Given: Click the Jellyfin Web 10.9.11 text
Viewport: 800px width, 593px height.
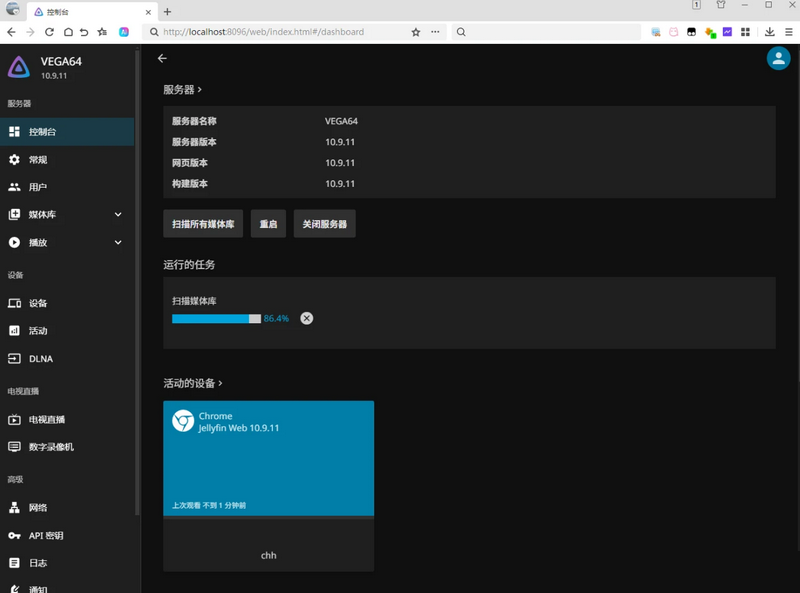Looking at the screenshot, I should click(x=239, y=428).
